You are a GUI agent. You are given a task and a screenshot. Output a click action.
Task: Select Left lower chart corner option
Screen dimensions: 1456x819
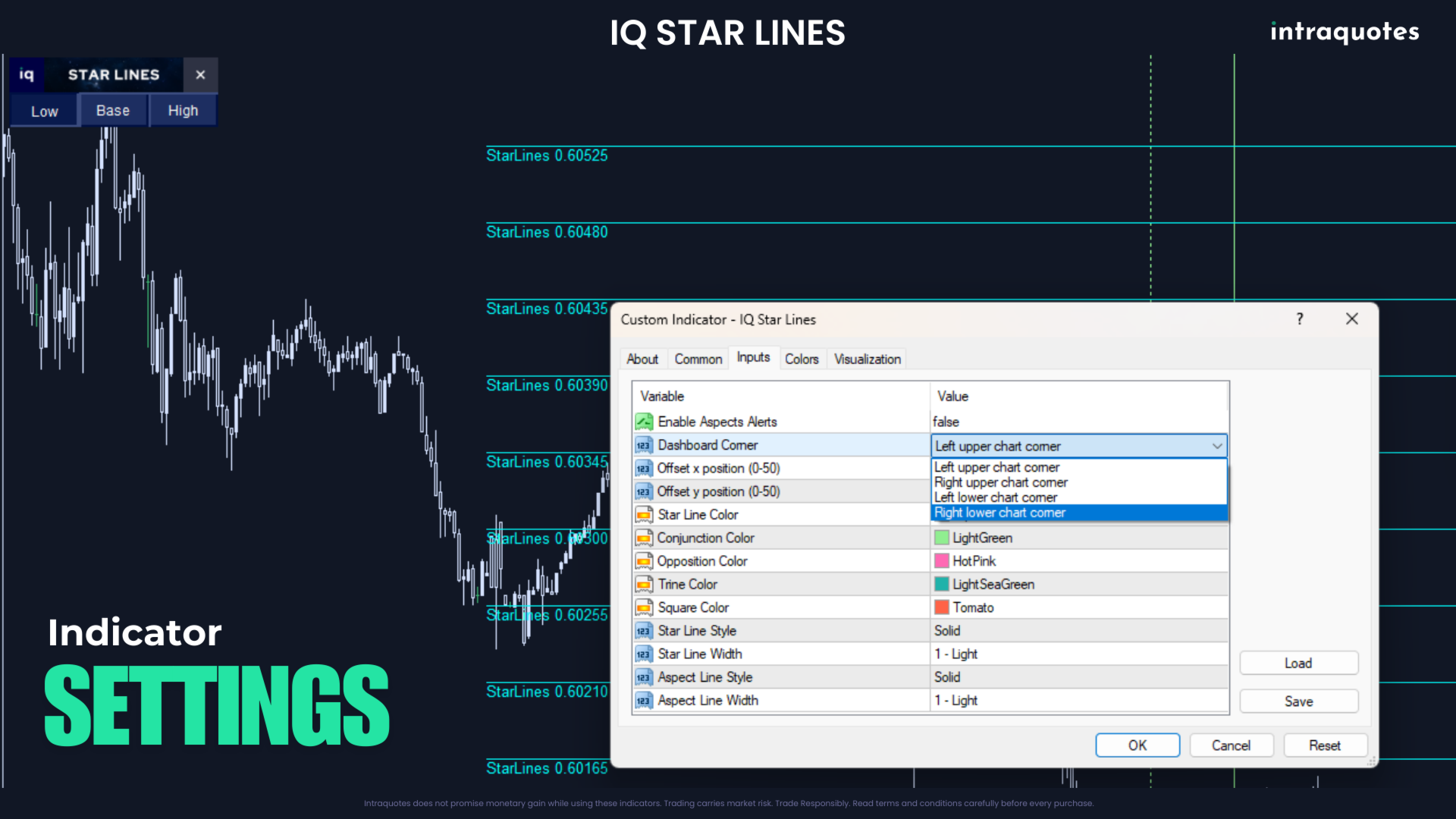[x=1078, y=497]
